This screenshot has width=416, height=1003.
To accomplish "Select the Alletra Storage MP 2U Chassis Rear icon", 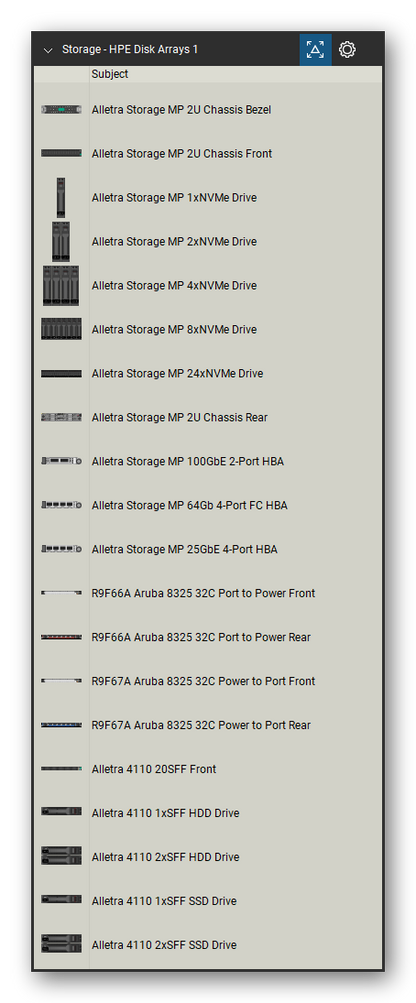I will [61, 417].
